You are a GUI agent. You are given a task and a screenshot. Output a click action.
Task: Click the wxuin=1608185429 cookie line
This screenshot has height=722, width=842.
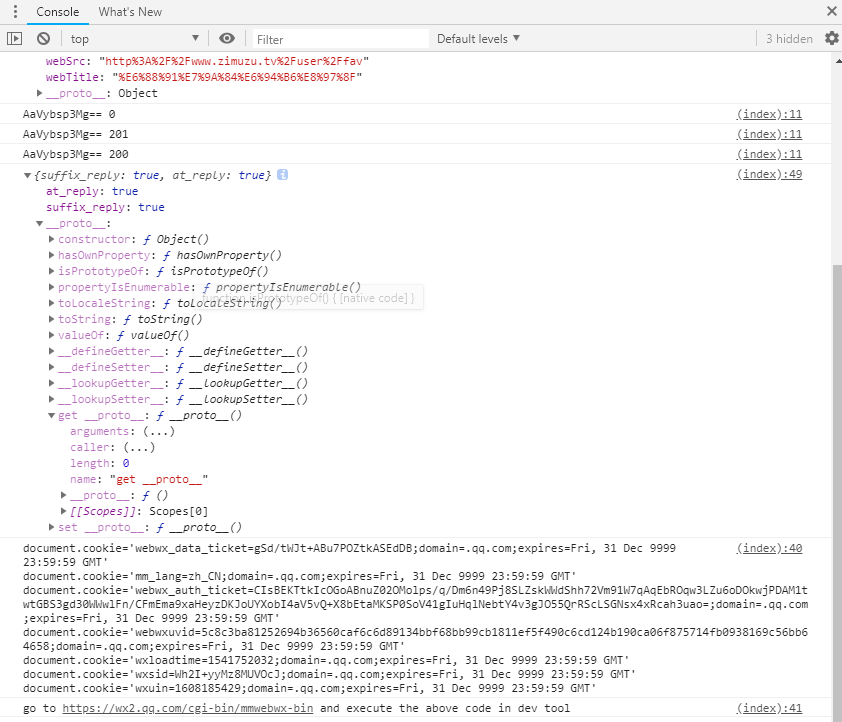(x=309, y=688)
